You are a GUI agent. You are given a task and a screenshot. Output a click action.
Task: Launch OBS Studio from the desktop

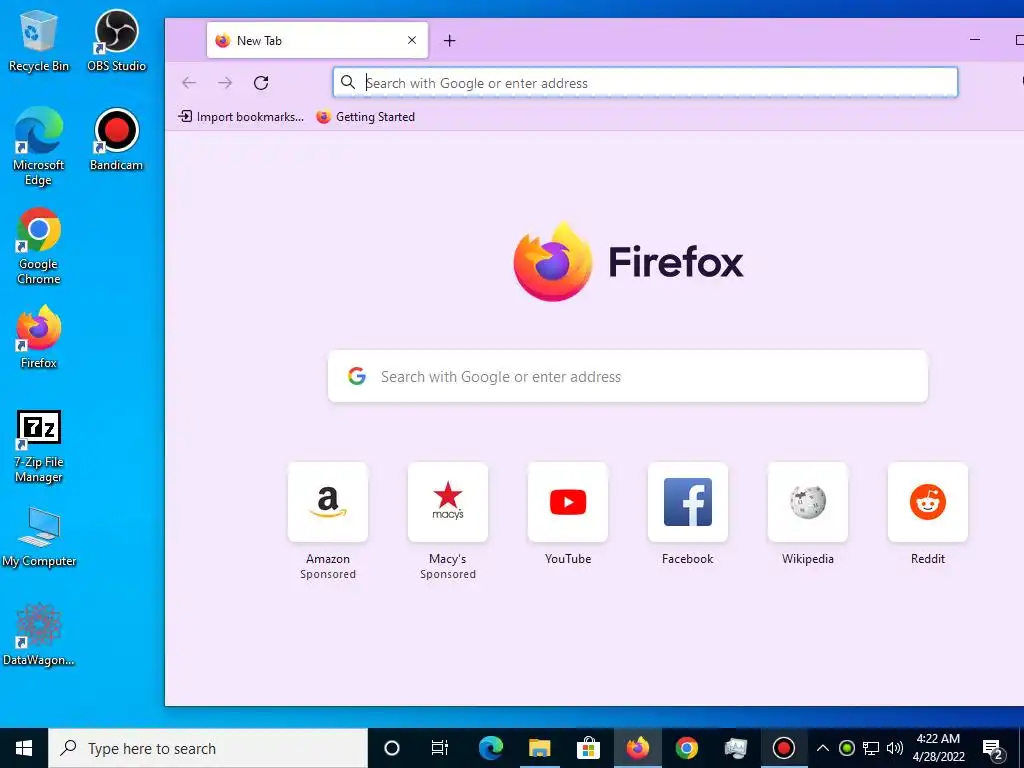point(116,40)
